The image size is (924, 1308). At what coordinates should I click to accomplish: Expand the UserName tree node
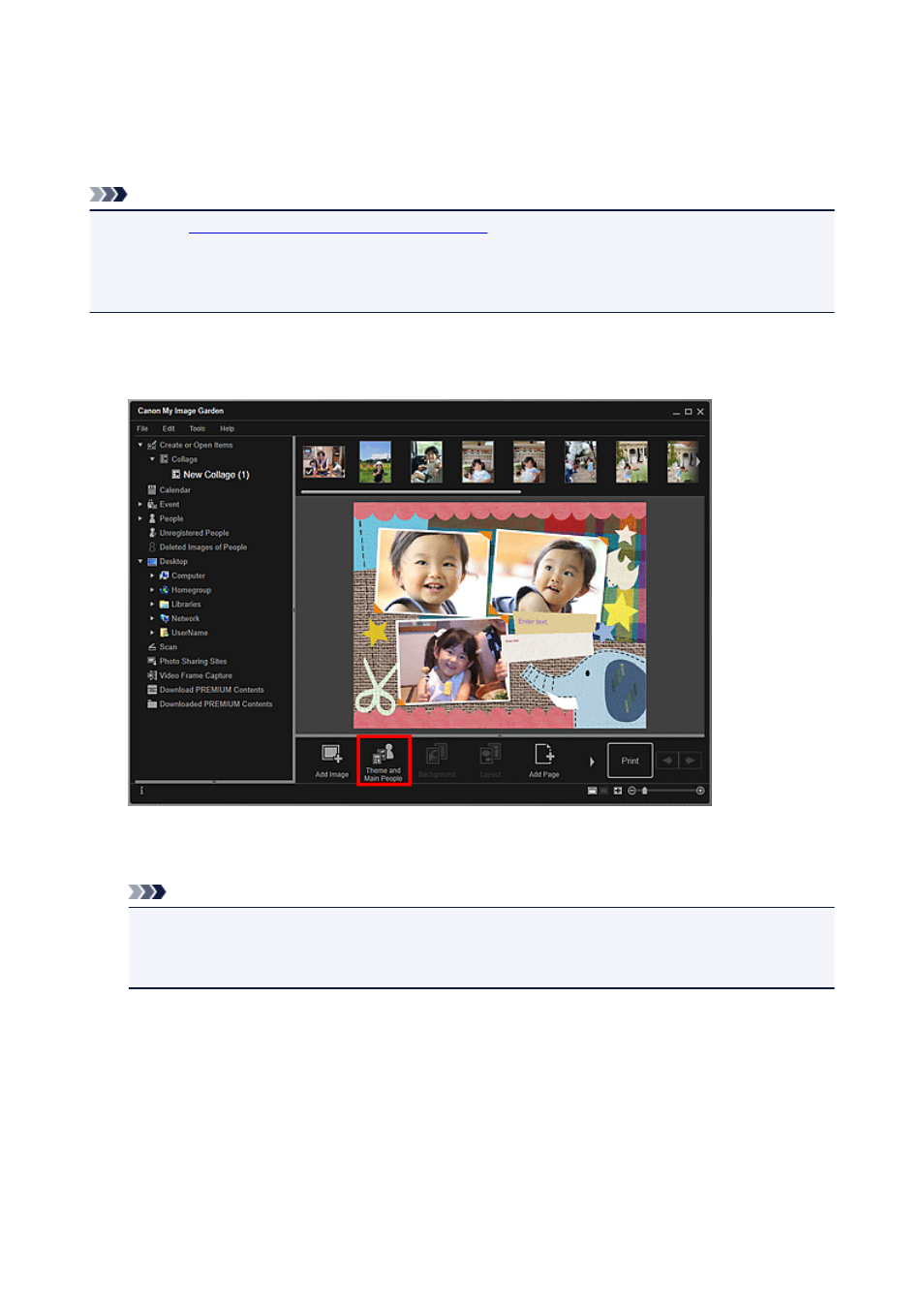pos(152,633)
